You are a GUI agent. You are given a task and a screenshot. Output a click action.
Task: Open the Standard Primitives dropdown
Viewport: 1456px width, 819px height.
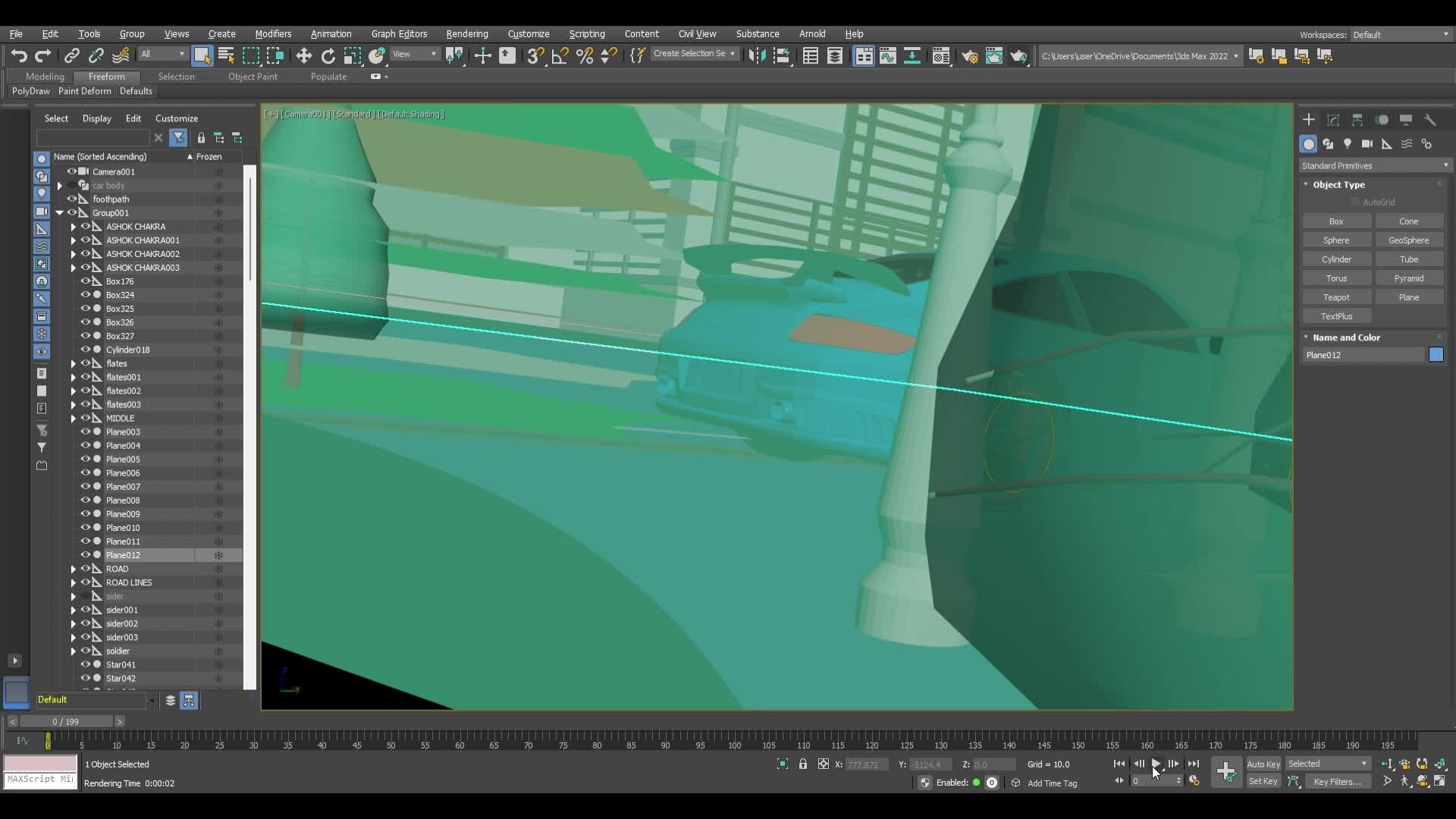pos(1374,165)
